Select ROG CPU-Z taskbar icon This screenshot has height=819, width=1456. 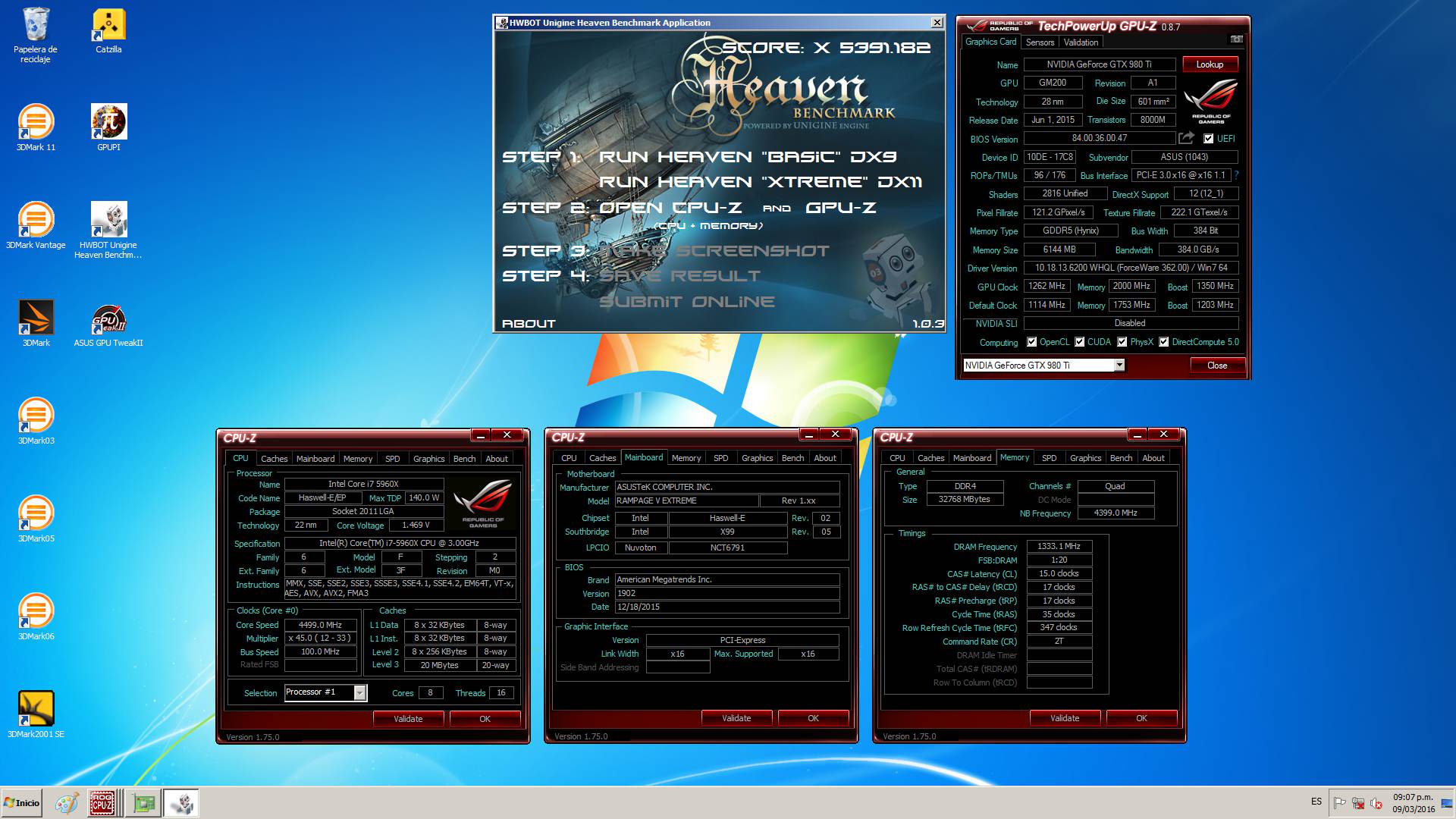point(102,803)
